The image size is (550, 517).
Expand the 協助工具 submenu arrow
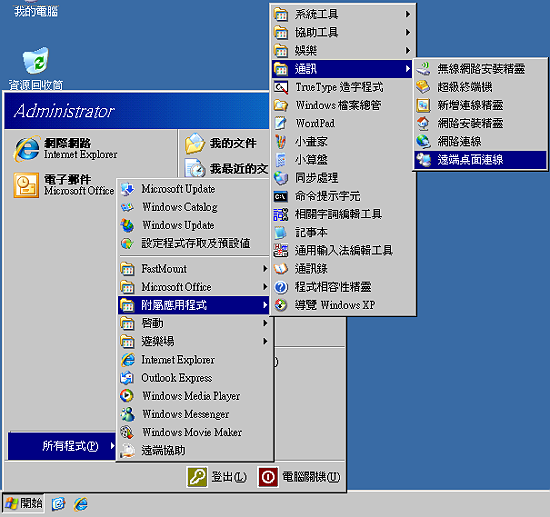click(x=408, y=32)
